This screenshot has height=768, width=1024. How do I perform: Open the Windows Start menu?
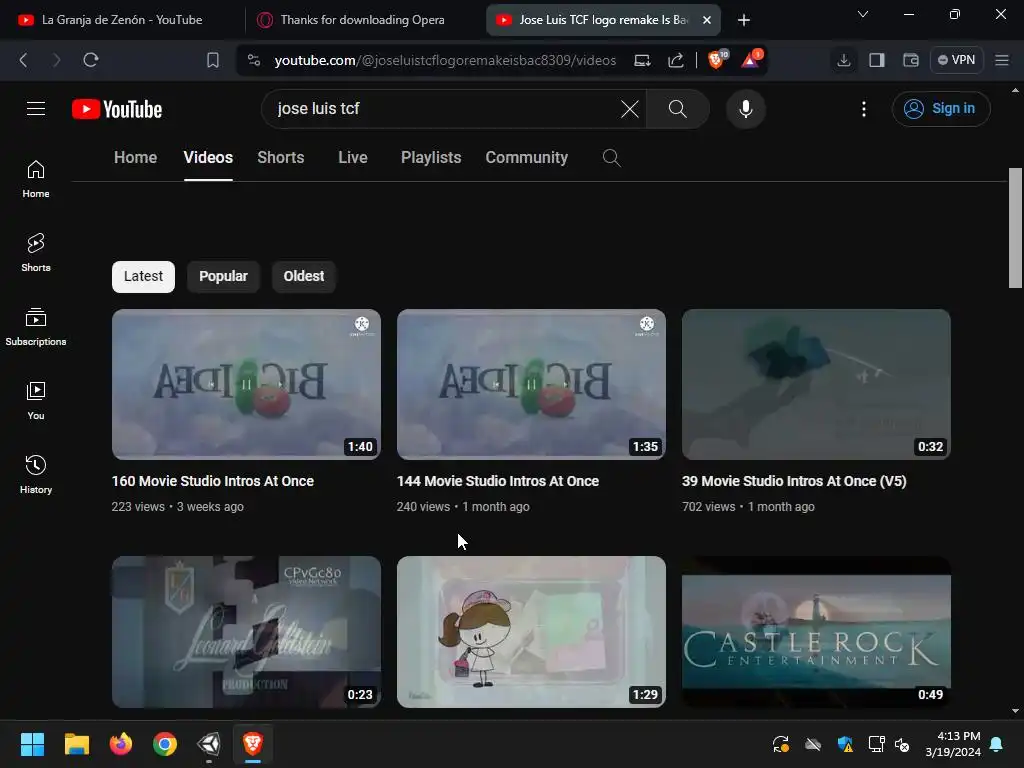pos(33,744)
